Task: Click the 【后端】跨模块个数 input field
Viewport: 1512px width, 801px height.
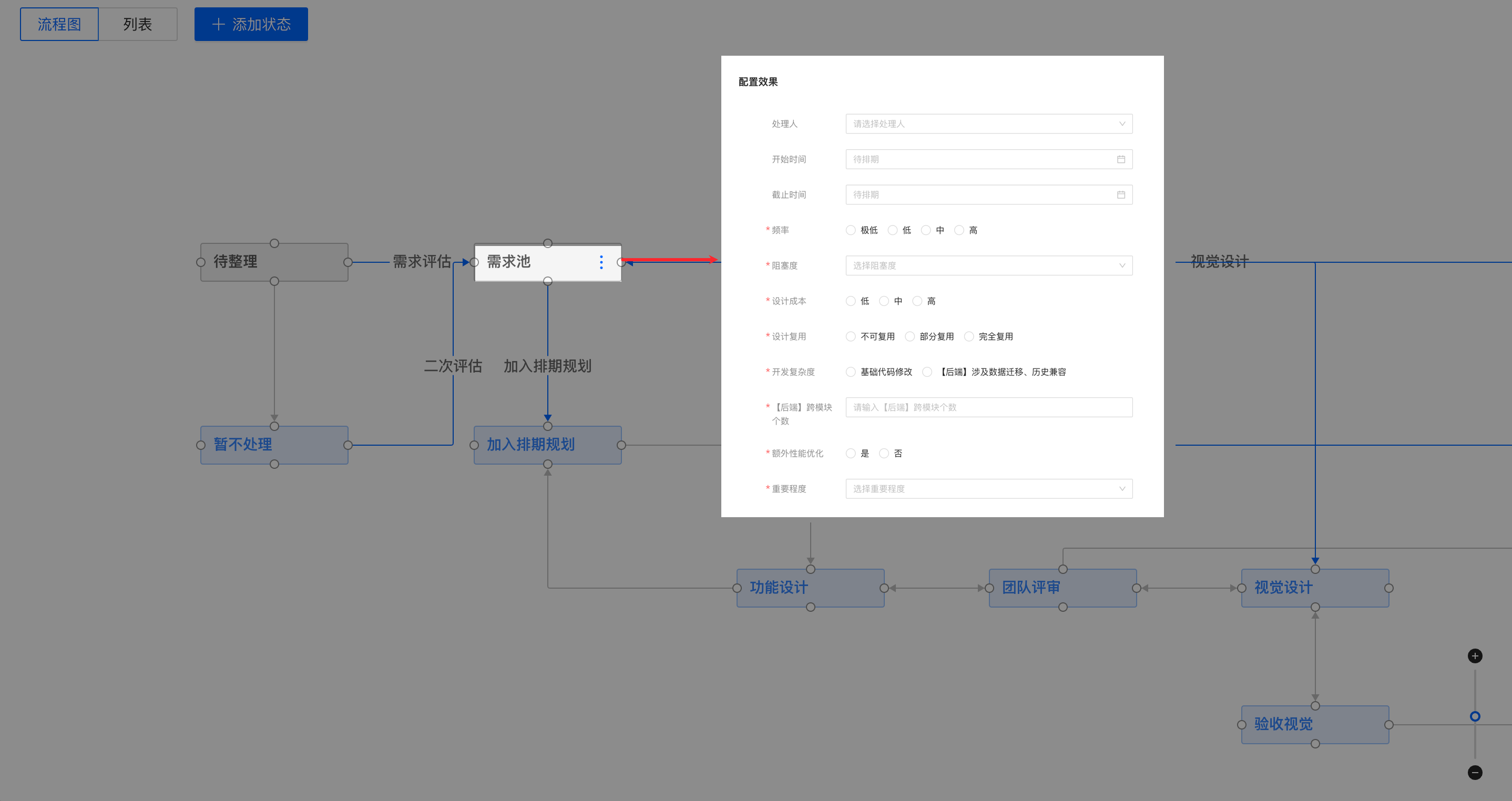Action: [988, 407]
